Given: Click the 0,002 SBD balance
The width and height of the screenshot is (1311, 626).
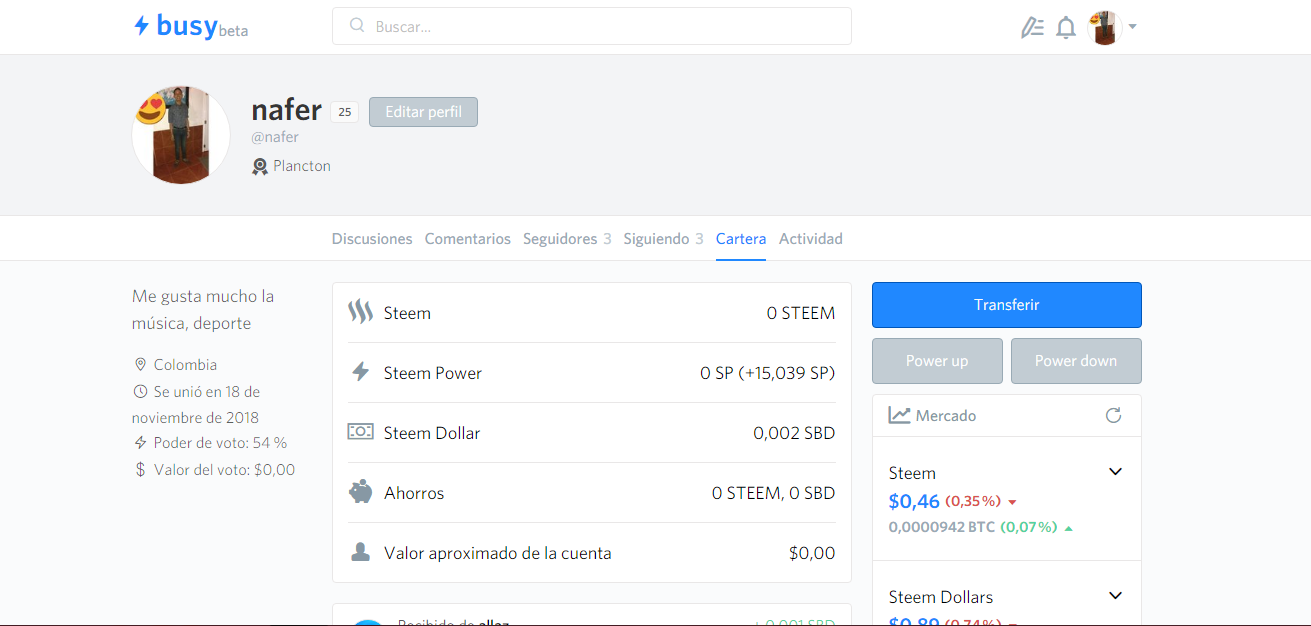Looking at the screenshot, I should tap(794, 433).
